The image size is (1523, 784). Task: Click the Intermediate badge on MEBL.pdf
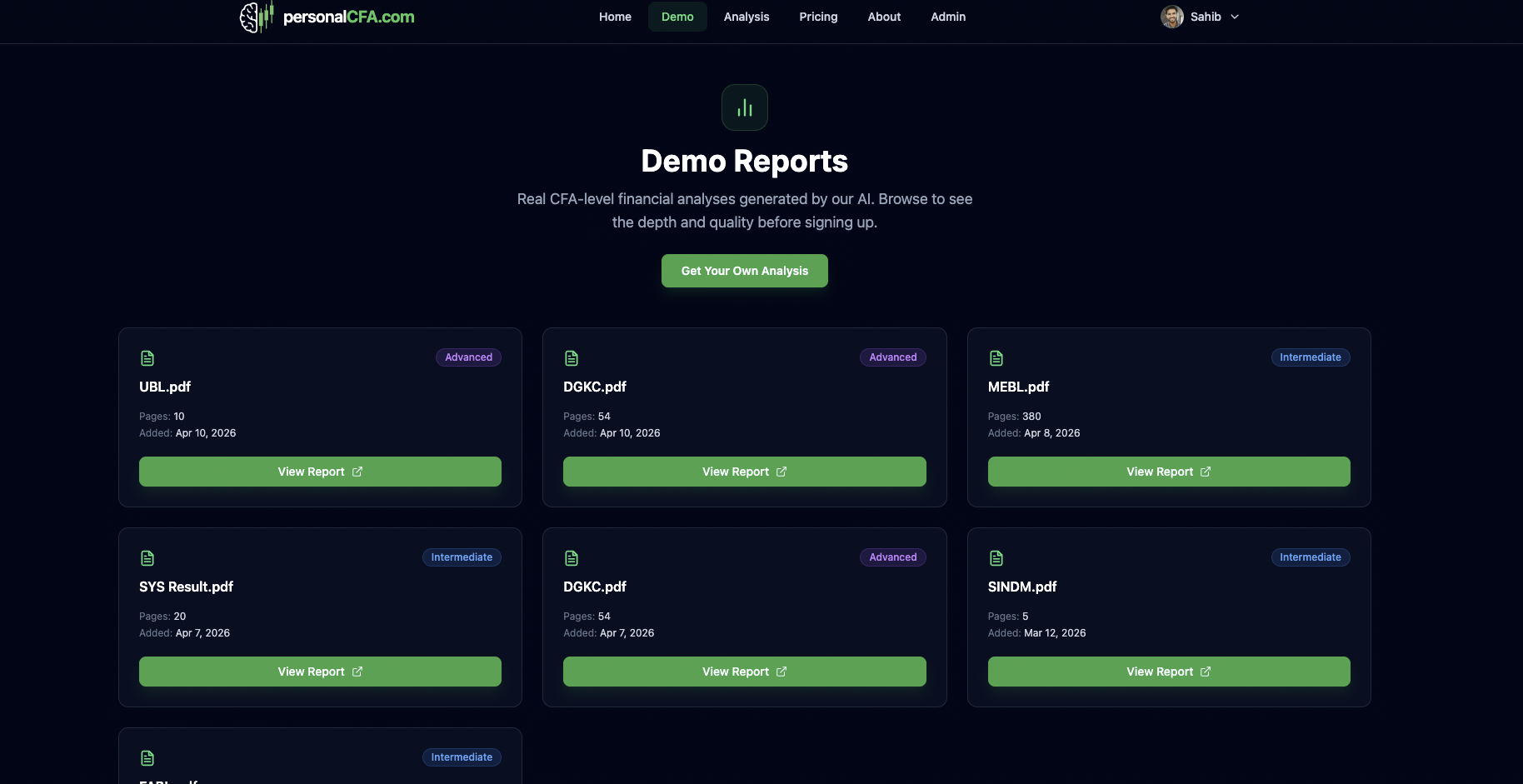click(1311, 357)
